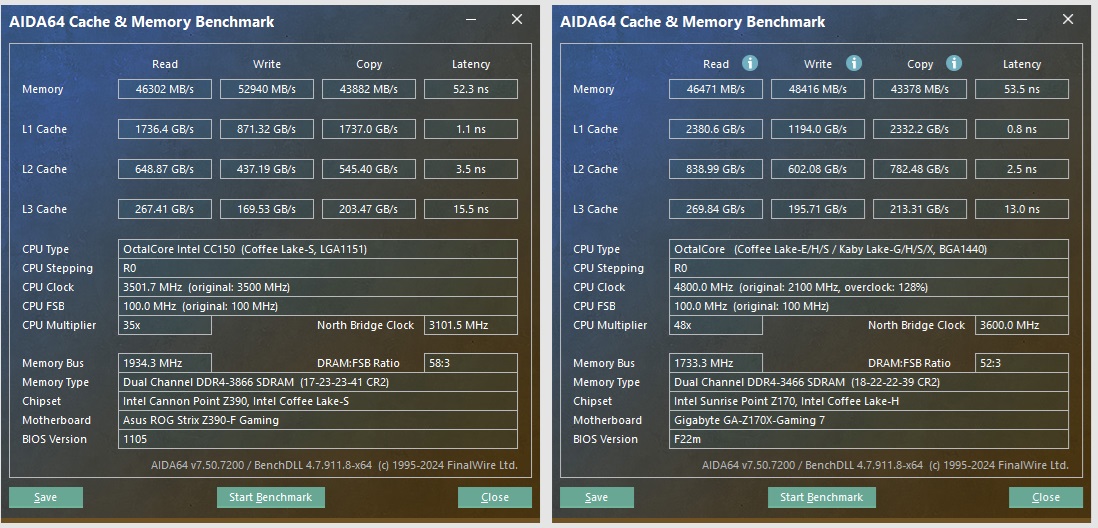The height and width of the screenshot is (528, 1098).
Task: Close the left AIDA64 window via X
Action: click(x=517, y=20)
